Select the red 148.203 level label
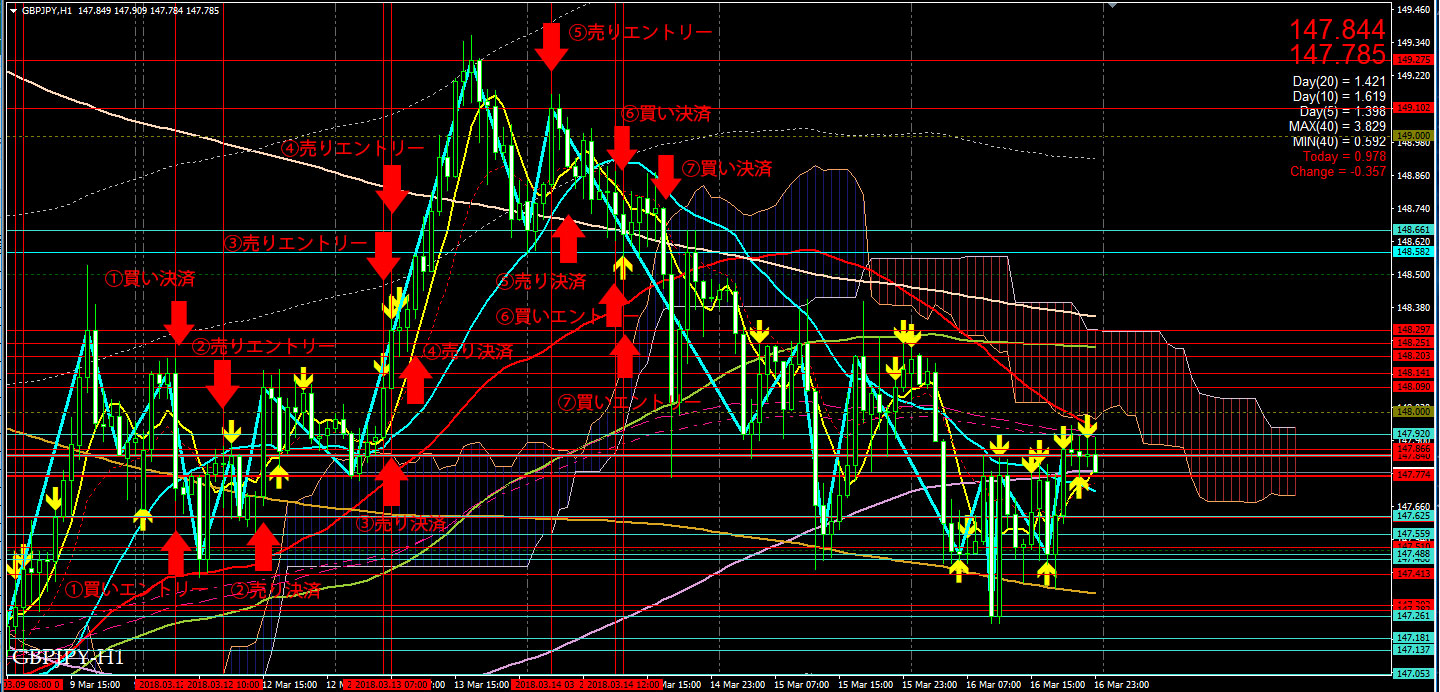Screen dimensions: 1440x692 point(1412,356)
